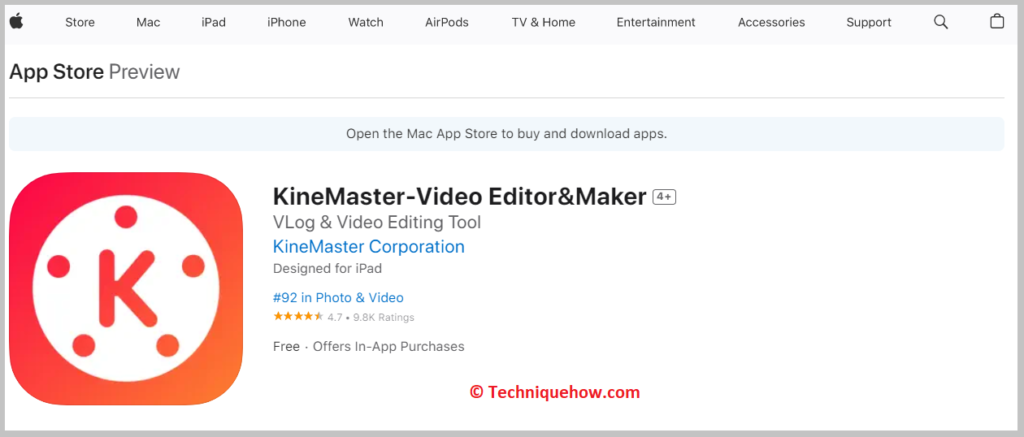Screen dimensions: 1024x437
Task: Click the 4.7 • 9.8K Ratings text
Action: pyautogui.click(x=371, y=317)
